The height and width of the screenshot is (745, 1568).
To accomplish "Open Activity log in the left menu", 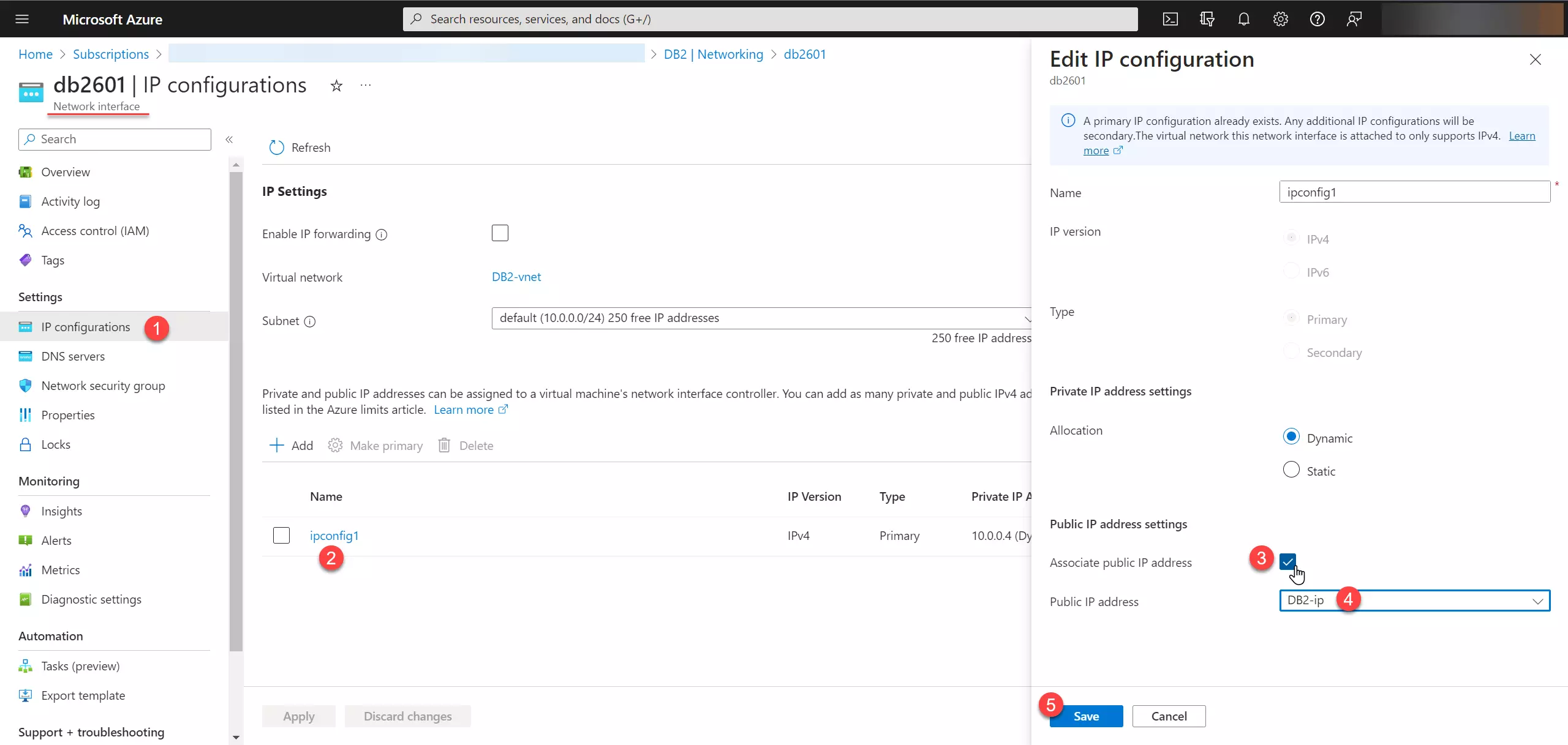I will point(70,201).
